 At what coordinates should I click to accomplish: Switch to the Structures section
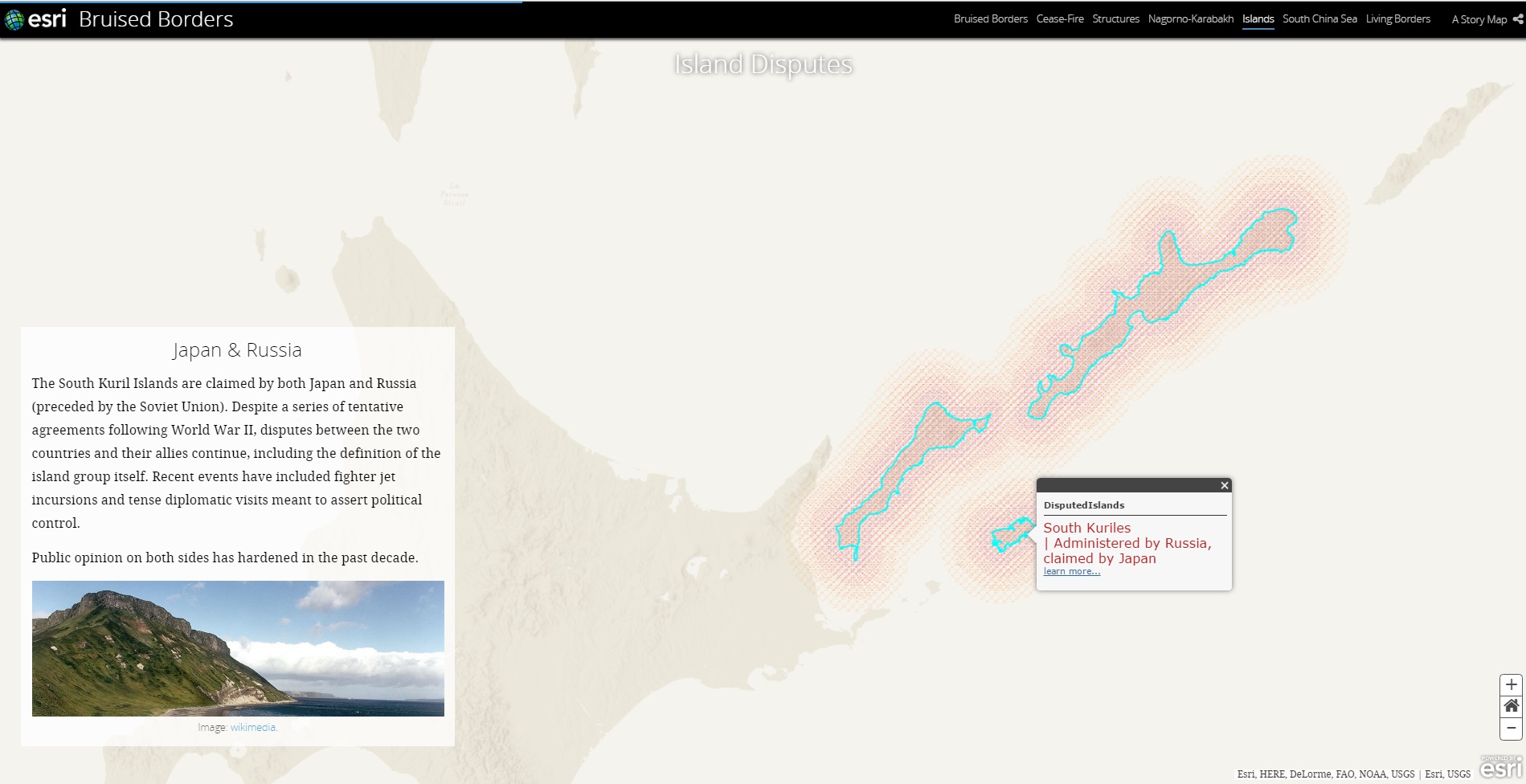pyautogui.click(x=1115, y=19)
